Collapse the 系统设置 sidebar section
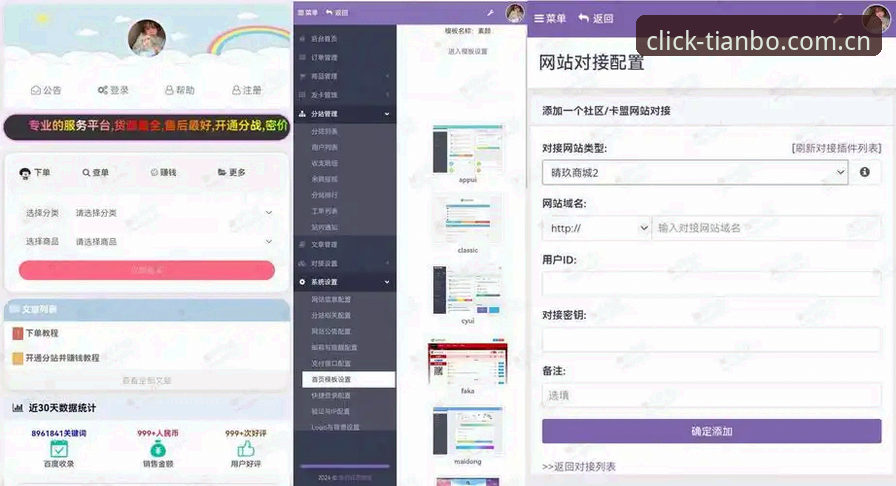 tap(345, 282)
